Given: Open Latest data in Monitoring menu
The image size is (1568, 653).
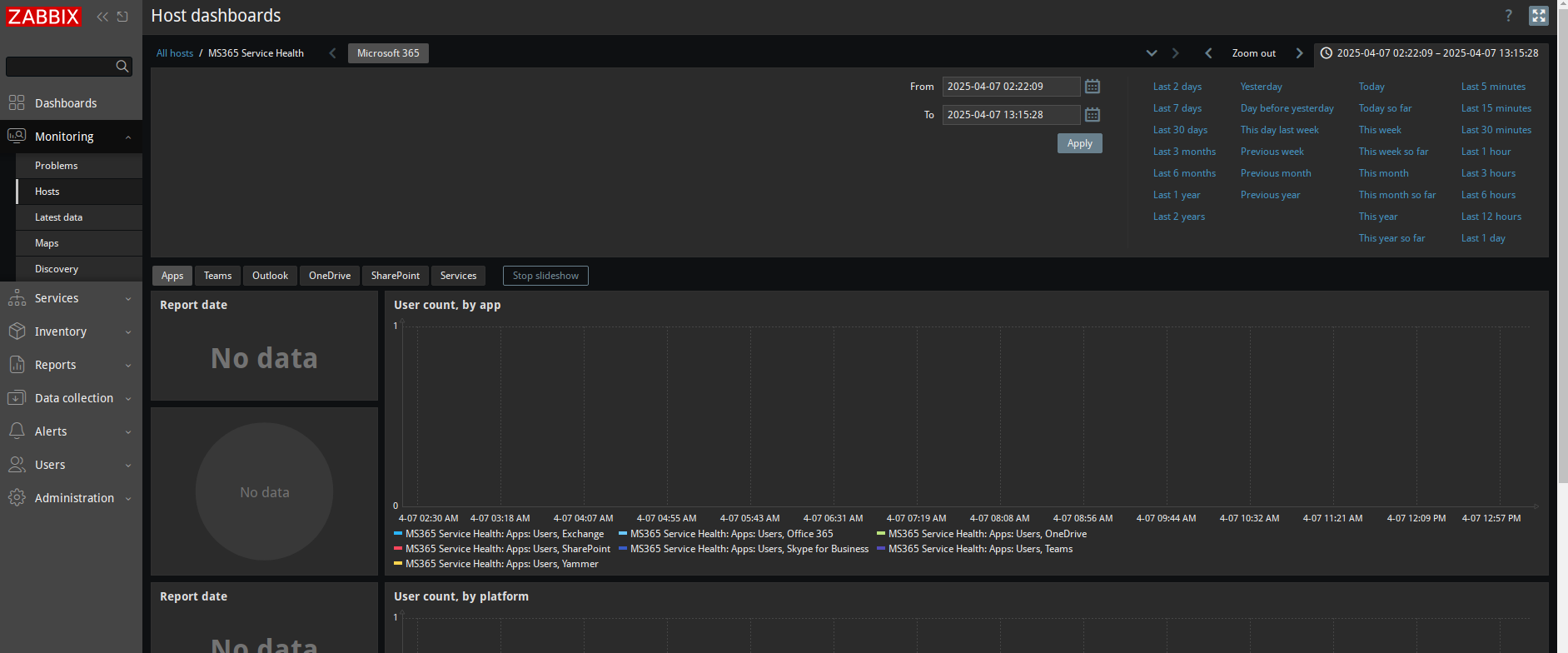Looking at the screenshot, I should [x=79, y=217].
